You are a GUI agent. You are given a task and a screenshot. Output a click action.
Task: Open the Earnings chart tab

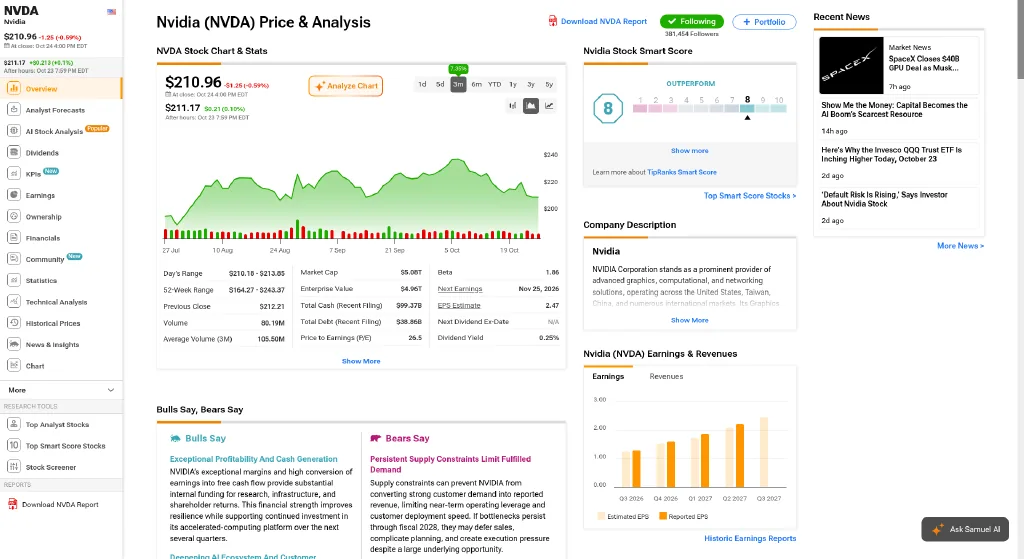[x=608, y=376]
